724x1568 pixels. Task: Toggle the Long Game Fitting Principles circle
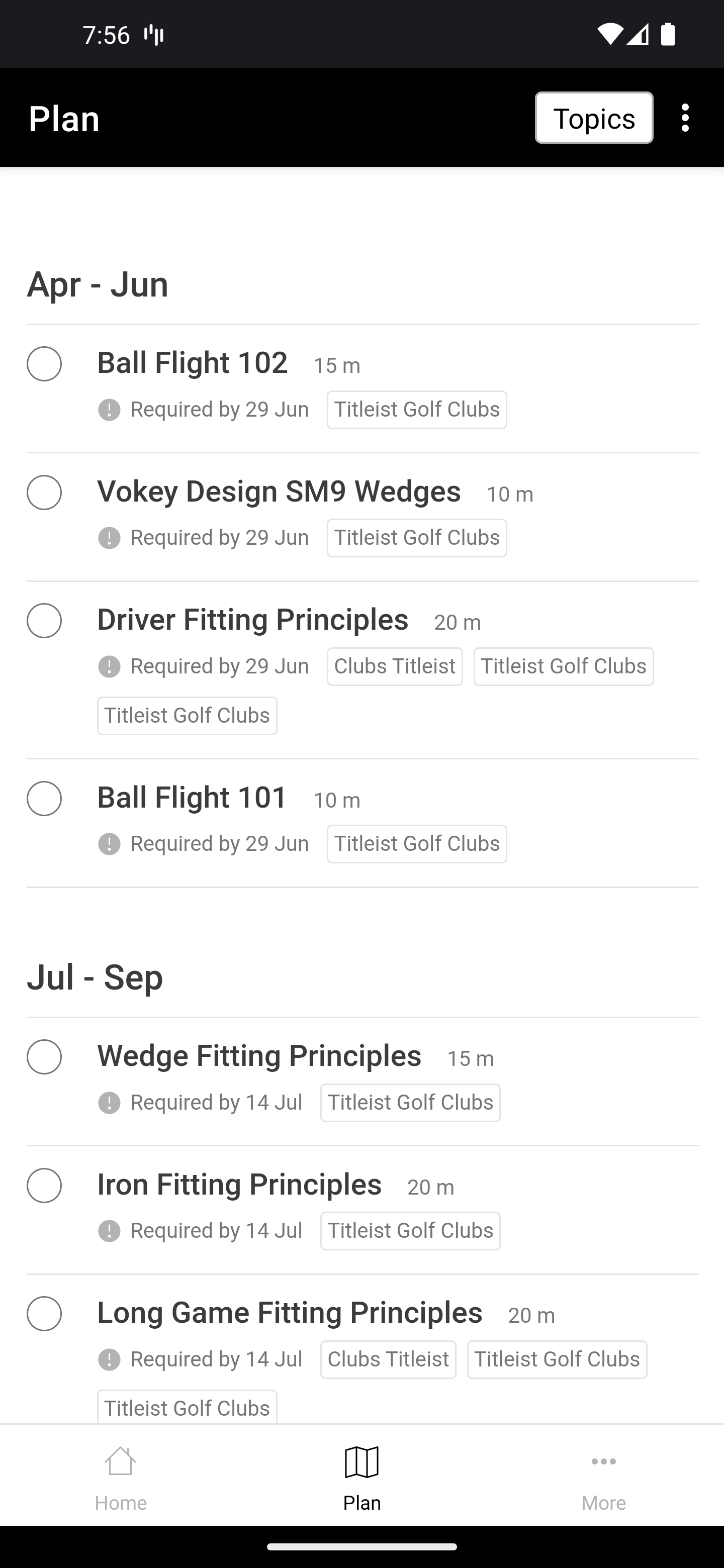[x=44, y=1314]
